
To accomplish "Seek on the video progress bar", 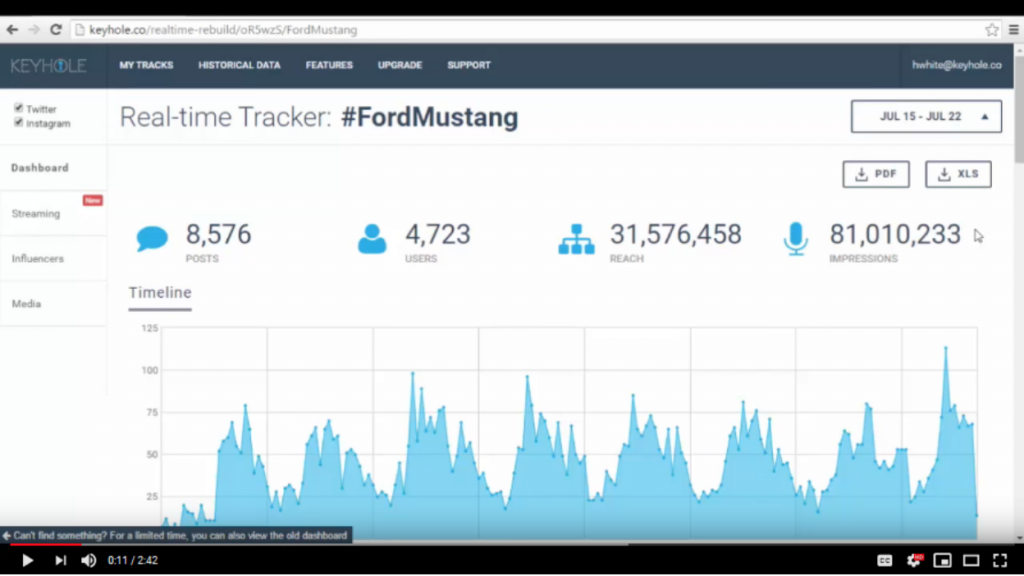I will [512, 544].
